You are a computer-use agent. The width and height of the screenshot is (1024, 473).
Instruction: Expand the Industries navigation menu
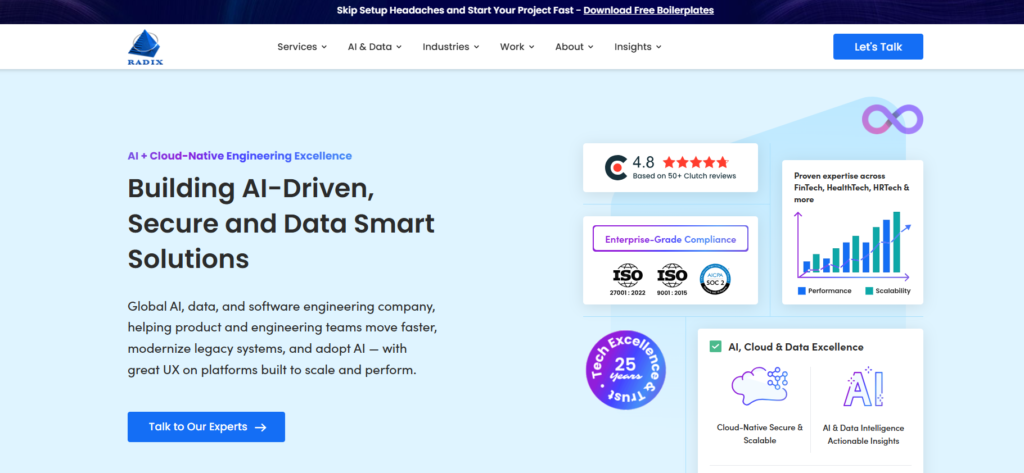[451, 47]
